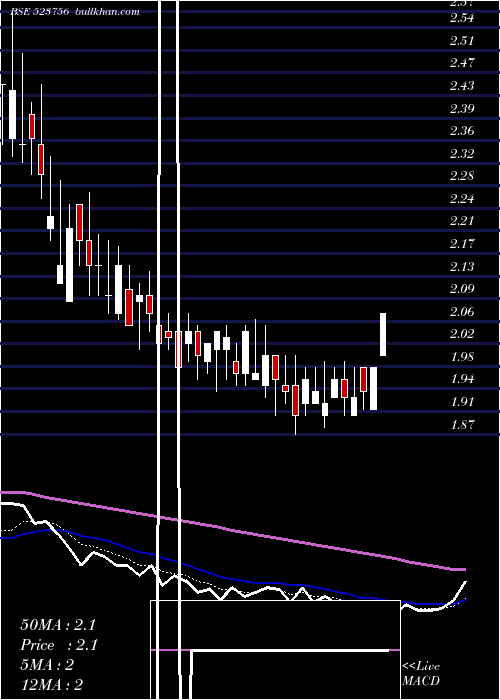Click the 2.02 axis label
This screenshot has height=700, width=500.
(x=462, y=334)
